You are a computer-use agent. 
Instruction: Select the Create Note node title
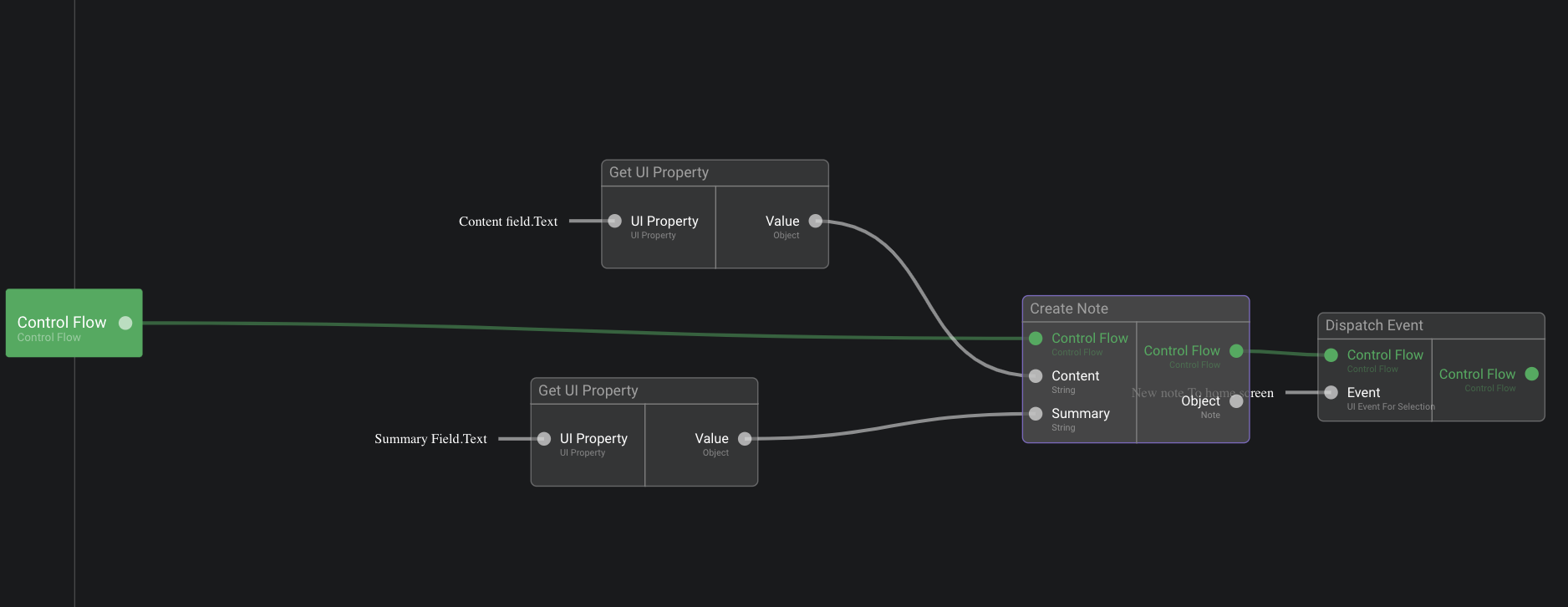pos(1069,309)
